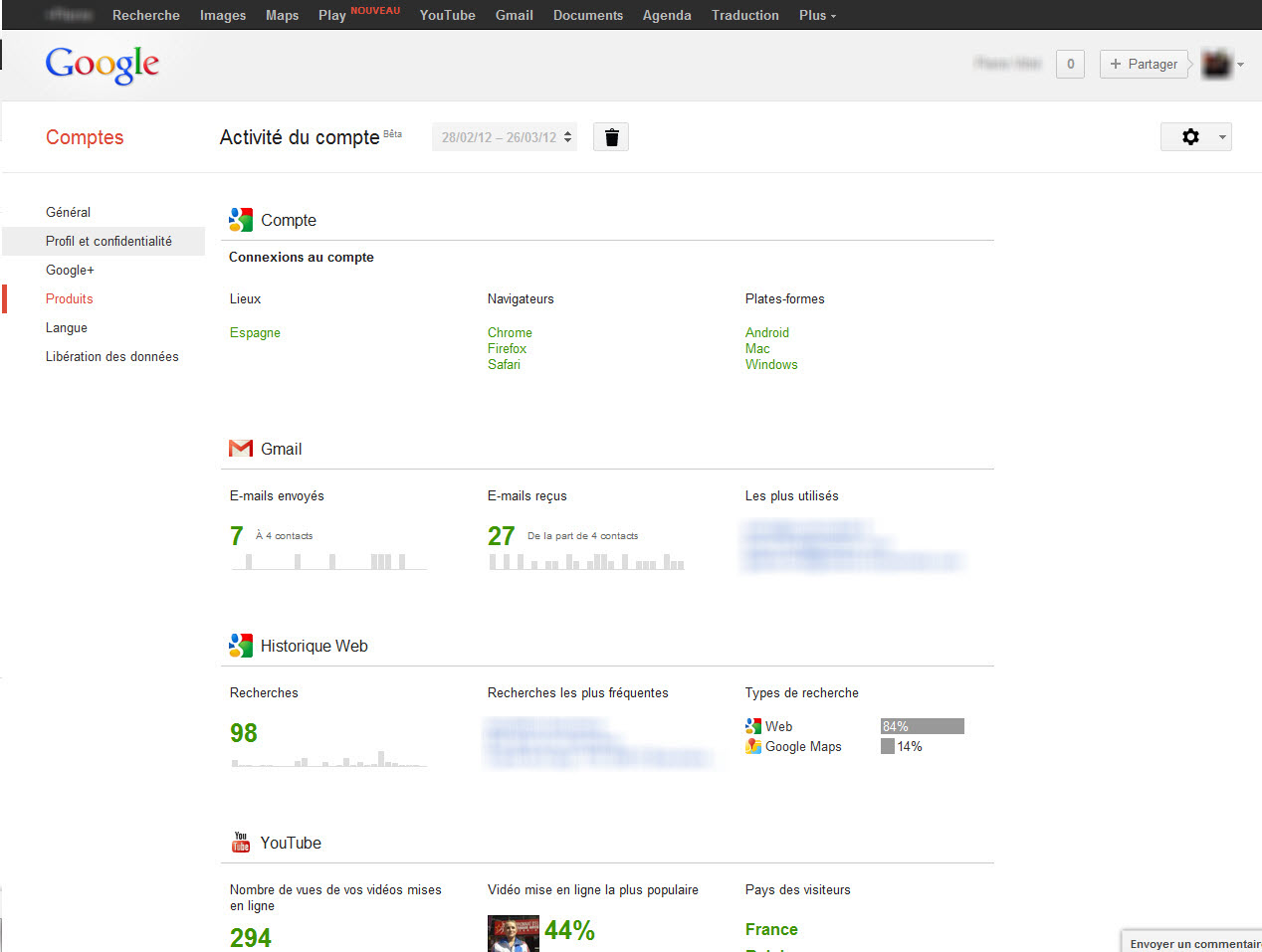Open the date range 28/02/12 – 26/03/12 selector
The width and height of the screenshot is (1262, 952).
pos(505,137)
